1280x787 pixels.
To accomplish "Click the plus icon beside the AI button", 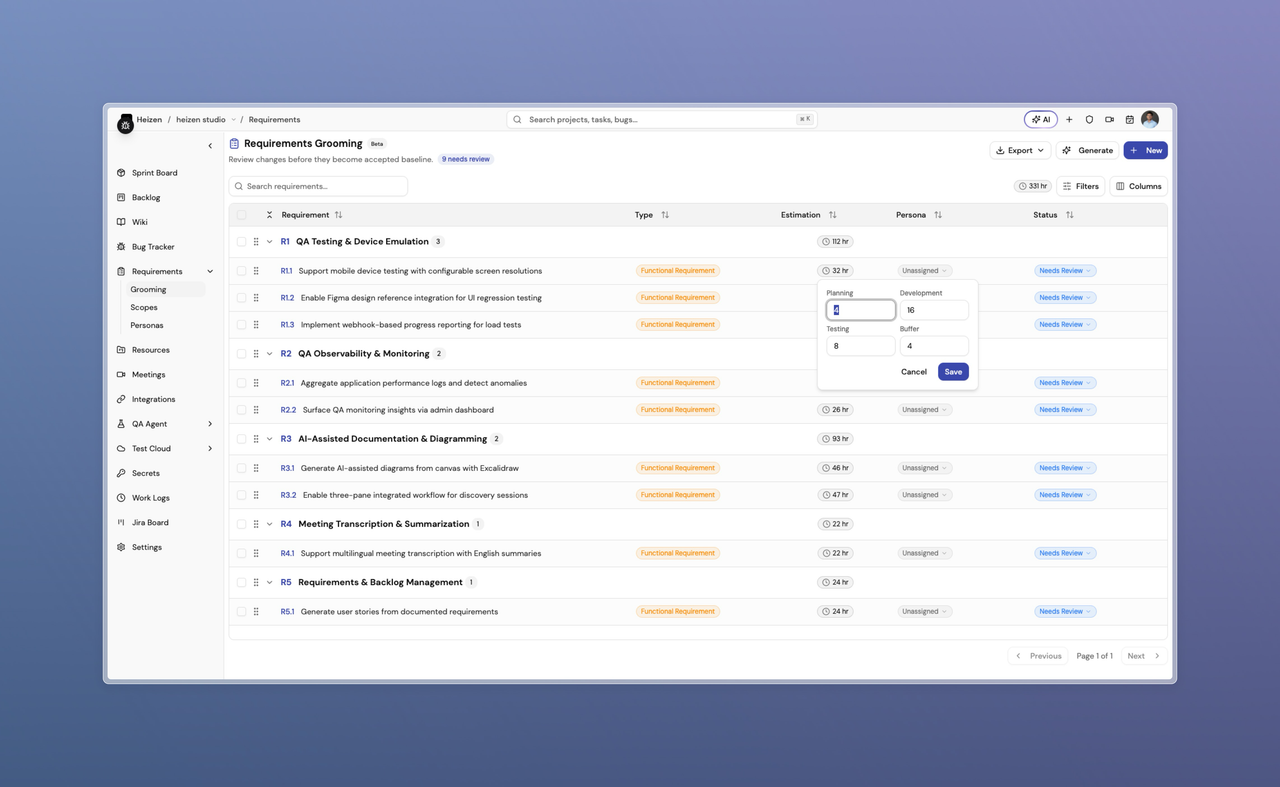I will pyautogui.click(x=1069, y=120).
